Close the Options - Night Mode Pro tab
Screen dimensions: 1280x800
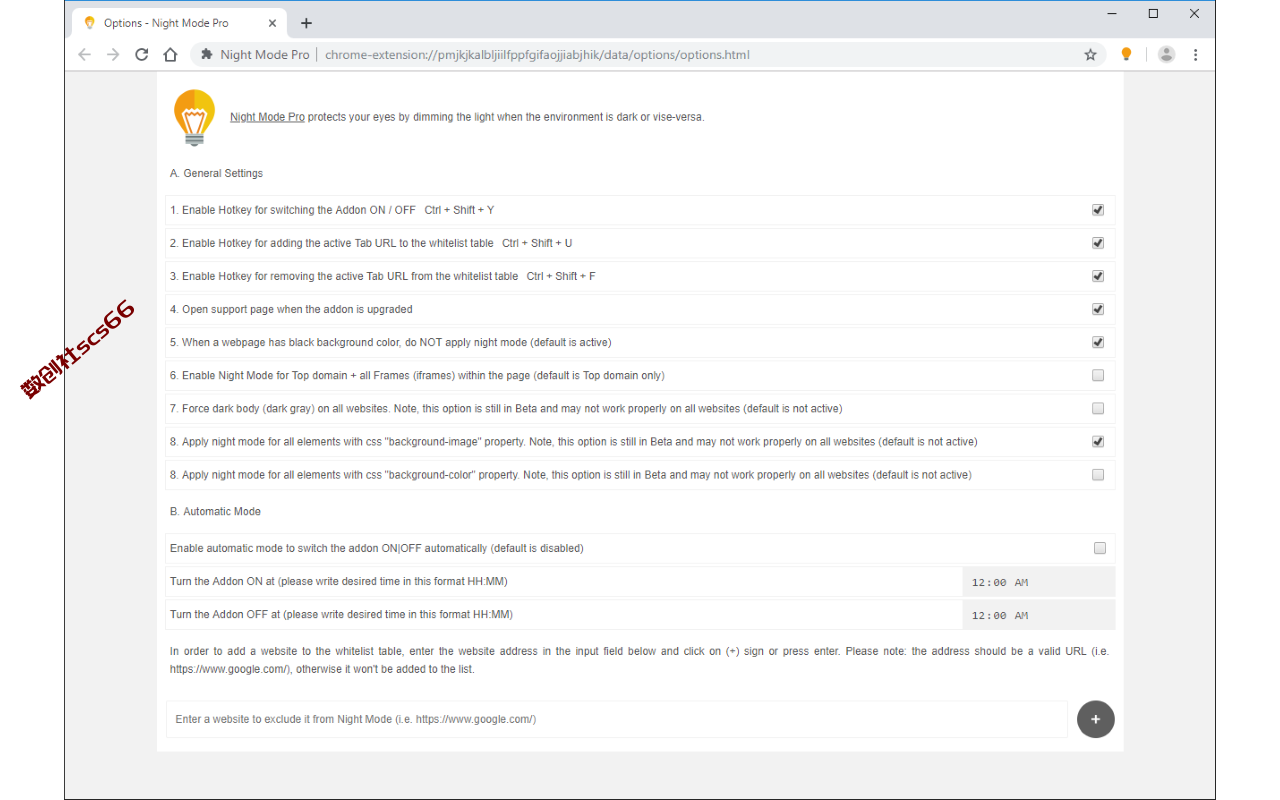[272, 23]
